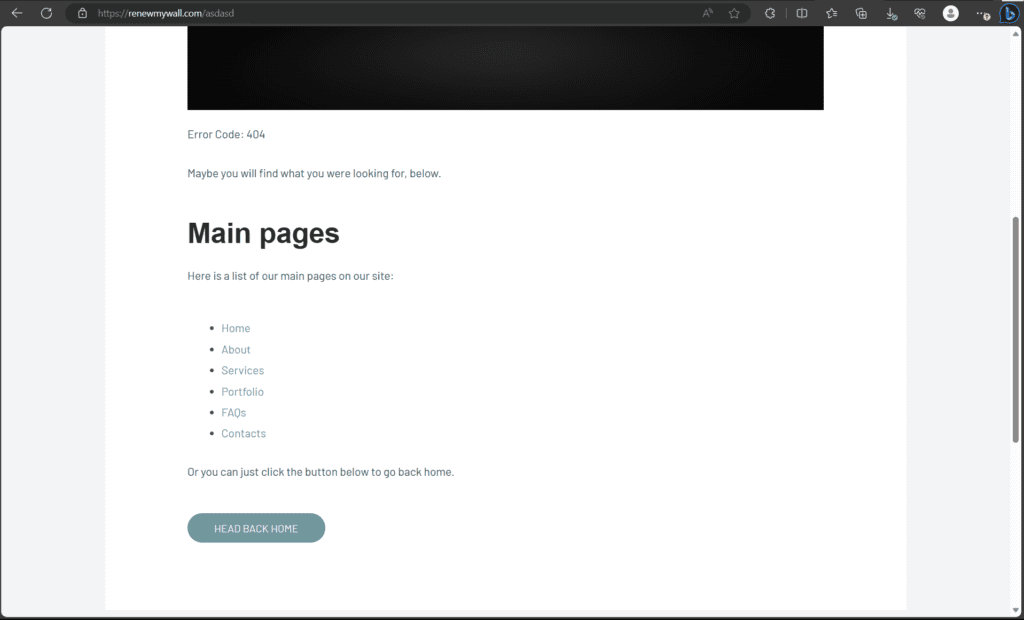Viewport: 1024px width, 620px height.
Task: Open the Collections icon
Action: pyautogui.click(x=861, y=13)
